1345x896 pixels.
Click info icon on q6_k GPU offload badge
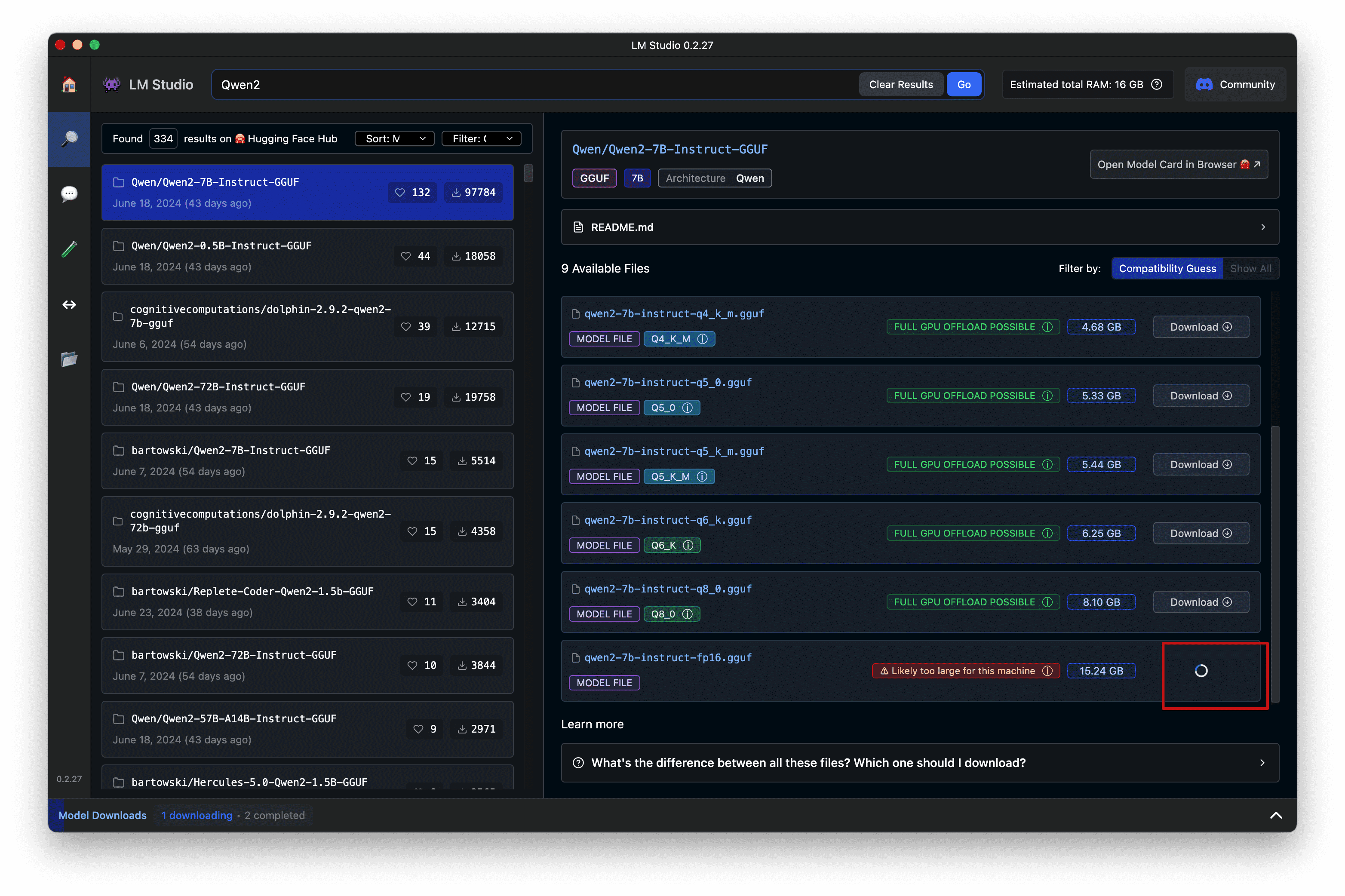(1047, 533)
